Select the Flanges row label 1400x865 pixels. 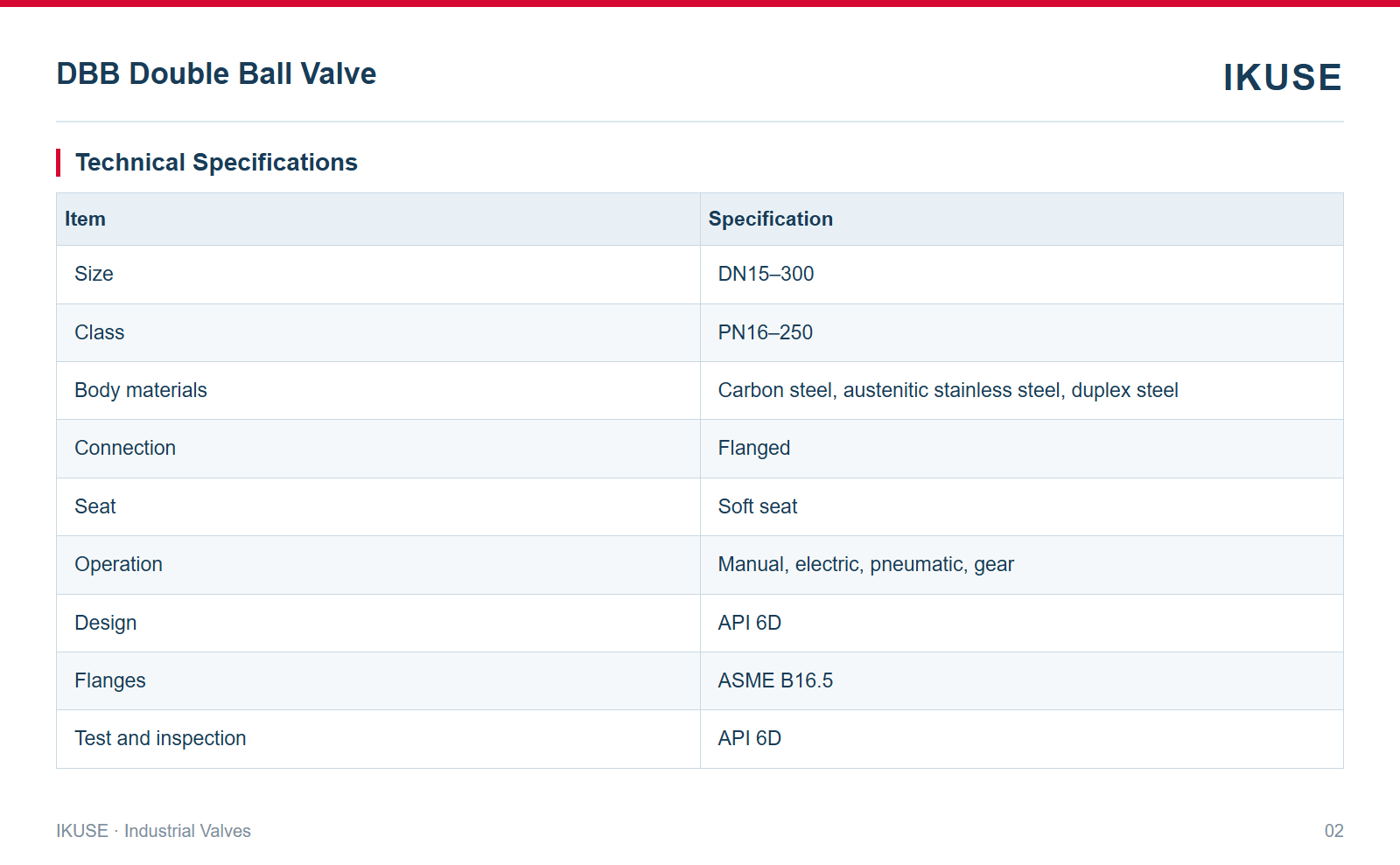pyautogui.click(x=109, y=680)
